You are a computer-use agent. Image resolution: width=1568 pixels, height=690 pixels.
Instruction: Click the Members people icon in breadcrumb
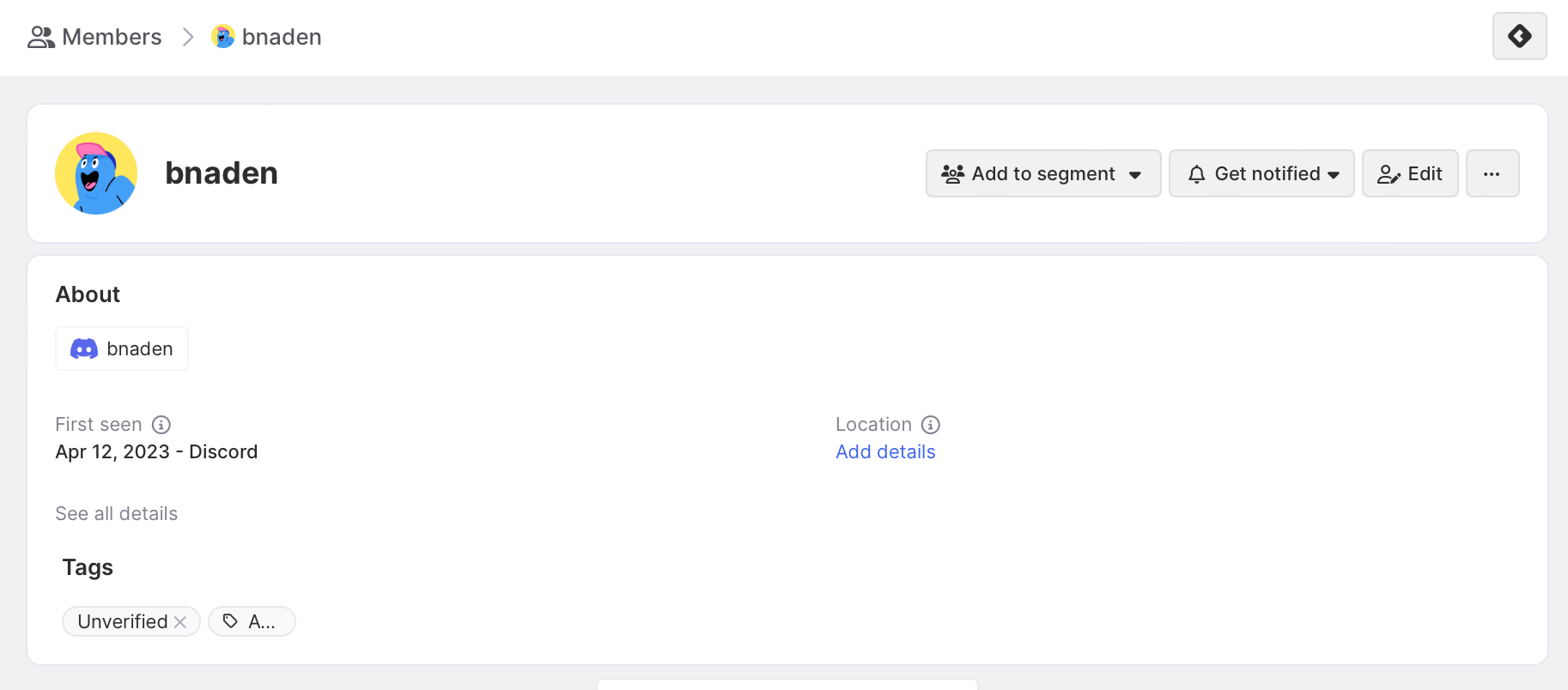click(40, 37)
